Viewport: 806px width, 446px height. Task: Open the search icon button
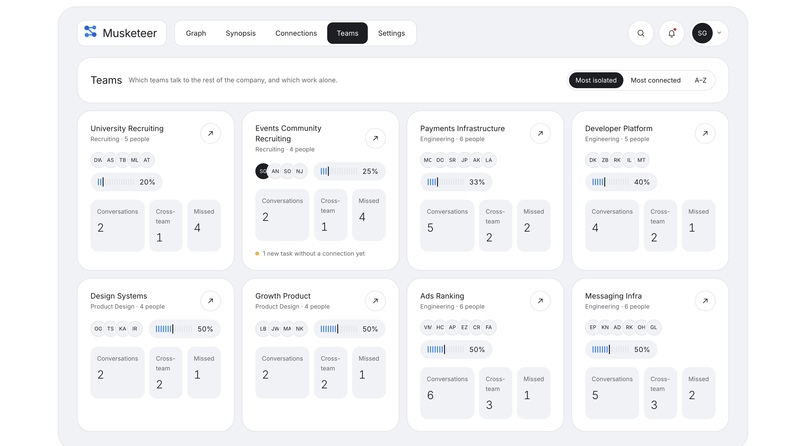coord(640,33)
